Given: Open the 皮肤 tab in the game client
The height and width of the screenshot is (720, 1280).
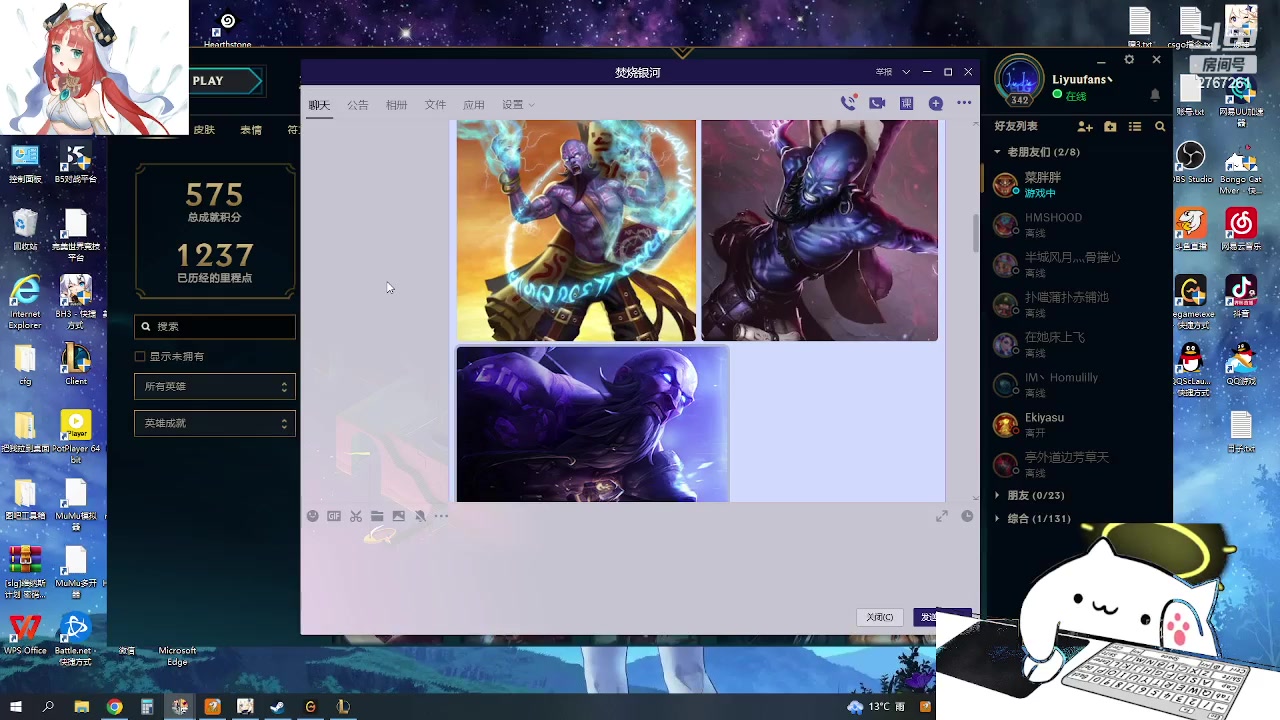Looking at the screenshot, I should tap(204, 130).
